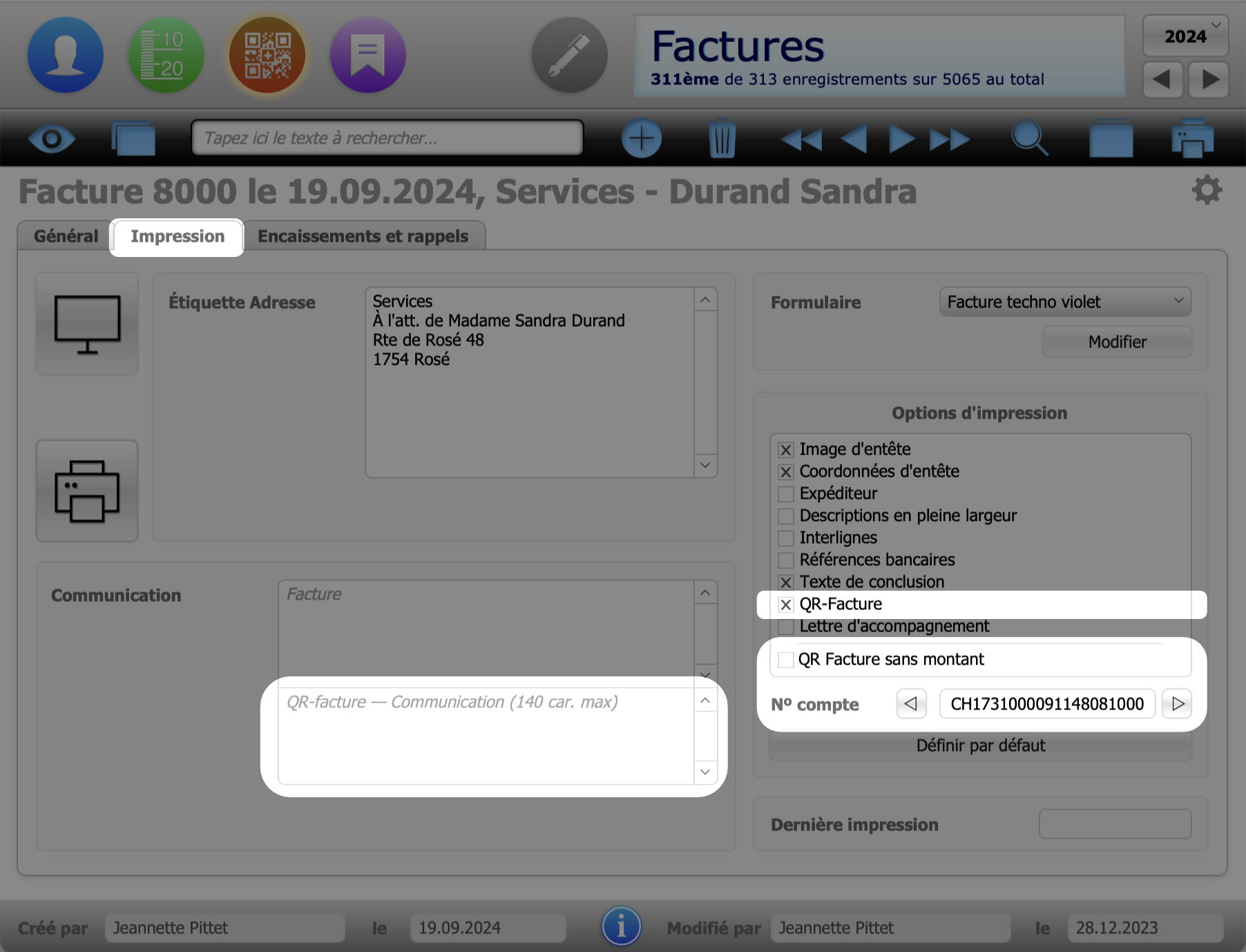Delete record using the trash icon
The height and width of the screenshot is (952, 1246).
722,139
